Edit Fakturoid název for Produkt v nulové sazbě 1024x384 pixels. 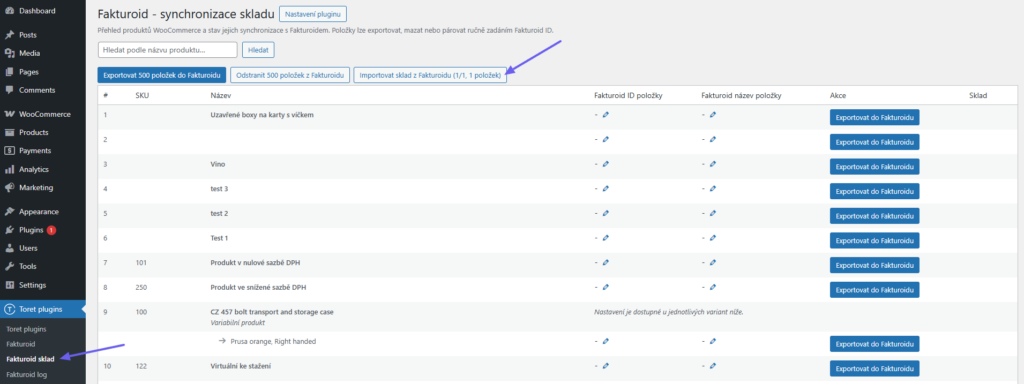(712, 263)
